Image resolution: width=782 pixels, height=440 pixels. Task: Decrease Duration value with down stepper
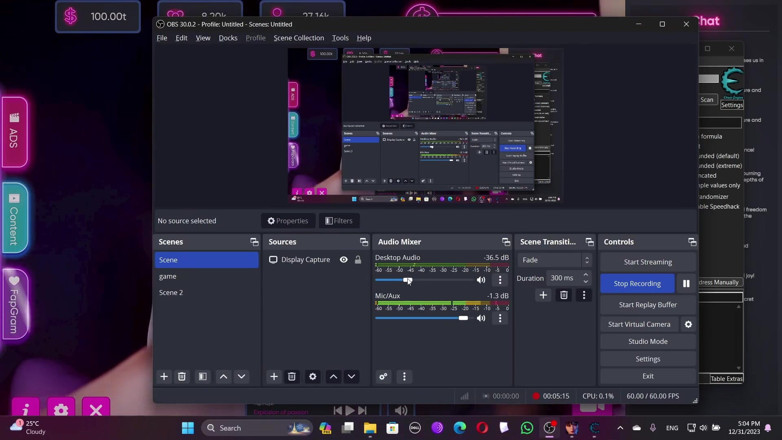pyautogui.click(x=586, y=282)
